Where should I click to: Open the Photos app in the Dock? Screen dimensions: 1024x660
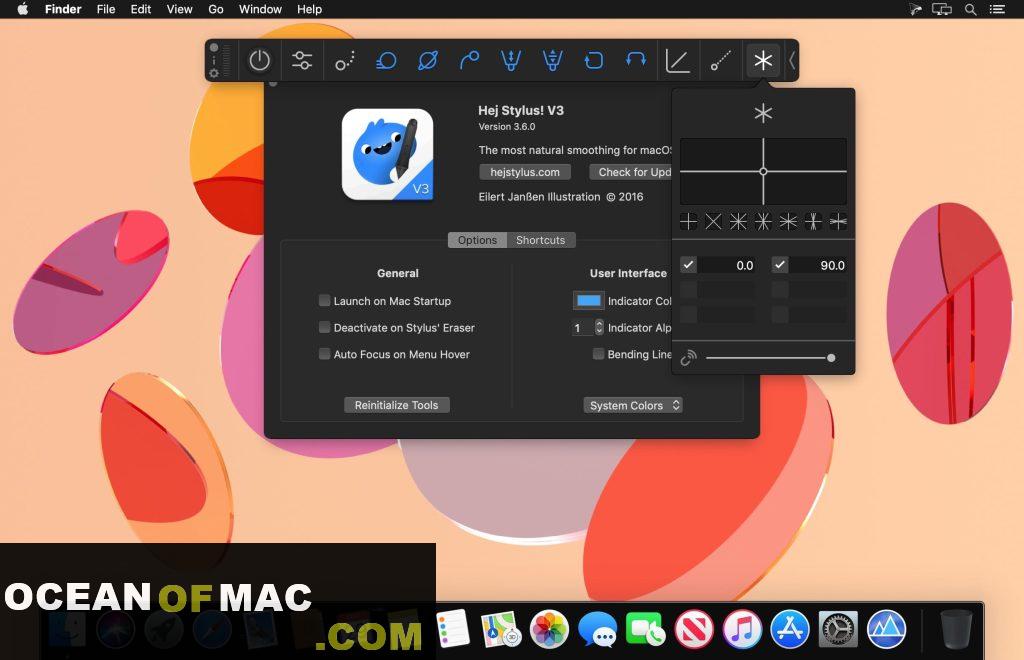pyautogui.click(x=549, y=629)
